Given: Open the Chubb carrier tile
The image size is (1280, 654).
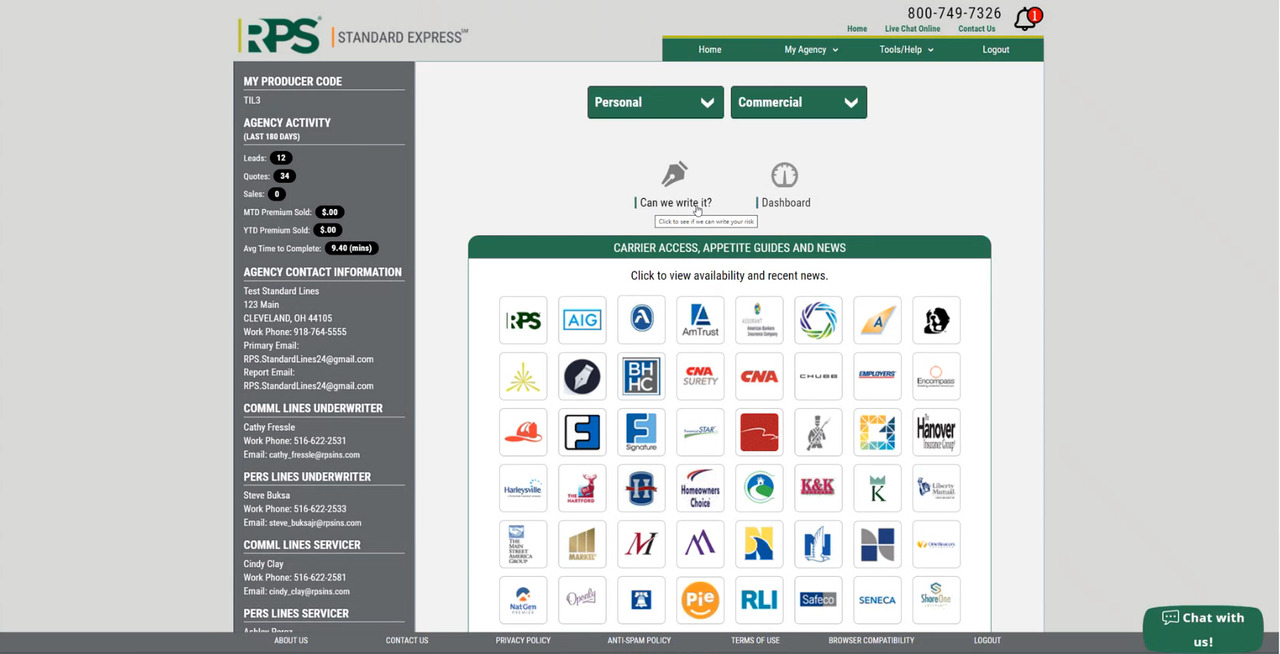Looking at the screenshot, I should 818,376.
